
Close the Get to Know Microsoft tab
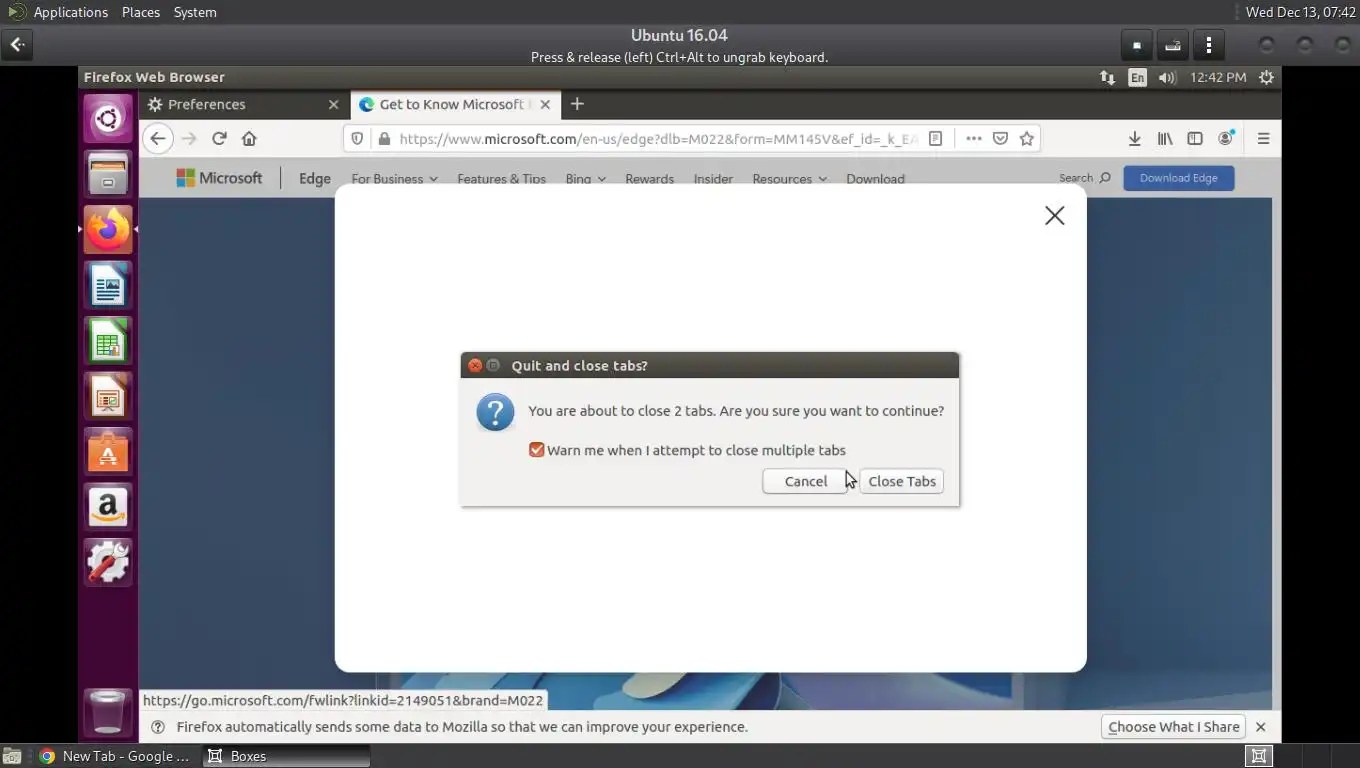[x=545, y=104]
